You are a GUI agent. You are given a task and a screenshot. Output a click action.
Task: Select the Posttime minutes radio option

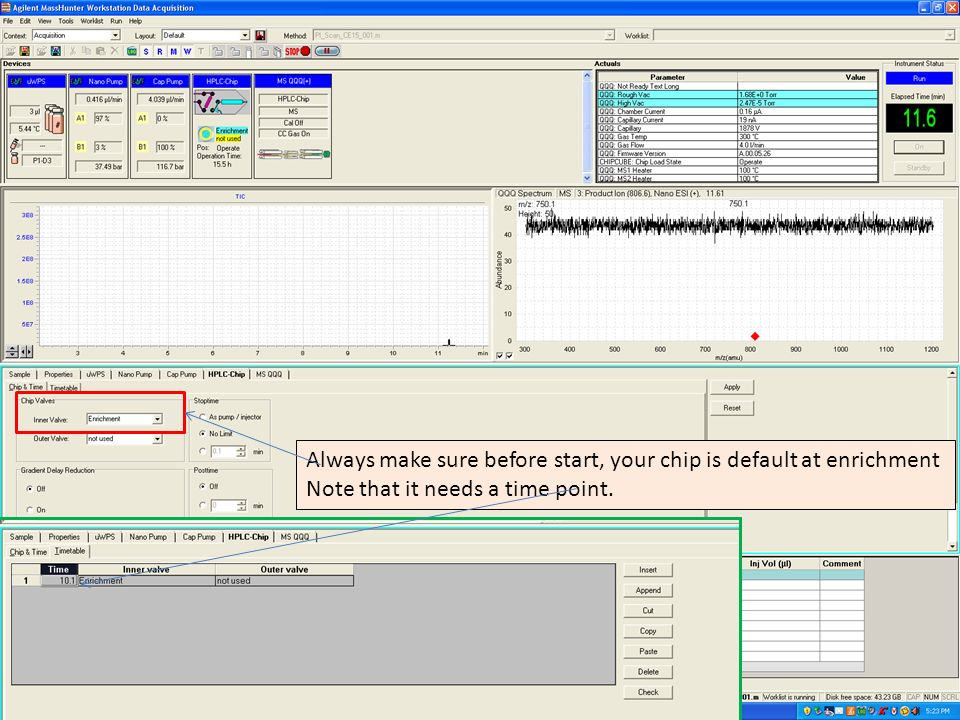click(x=203, y=505)
